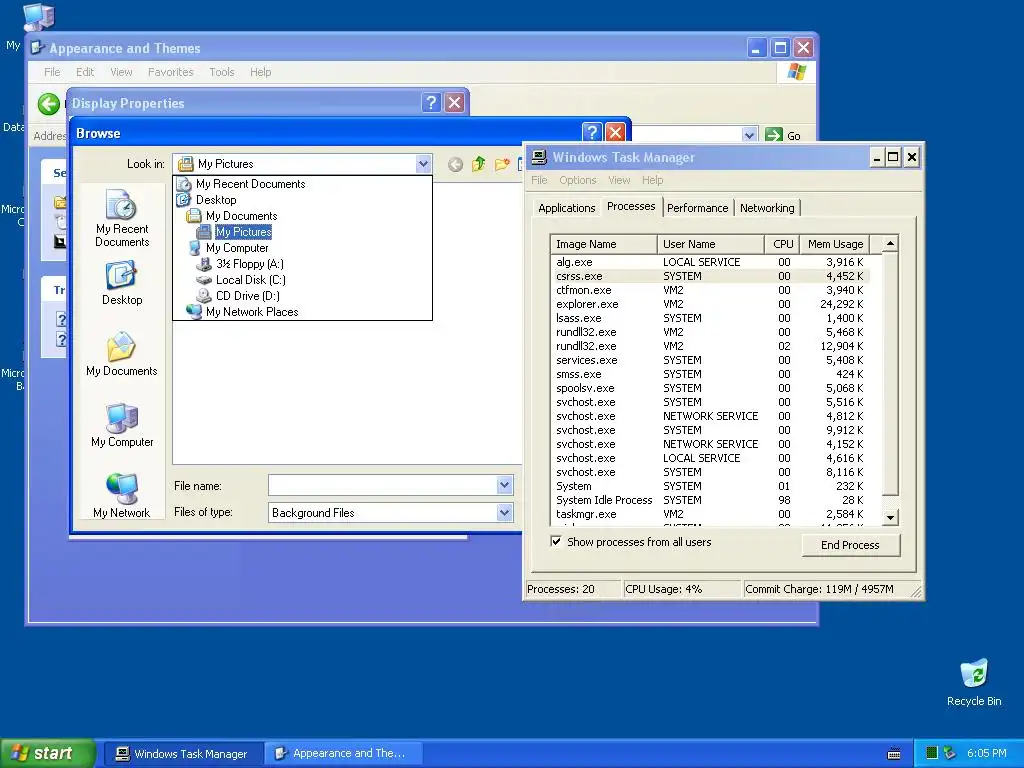Open My Documents in Browse places bar
Image resolution: width=1024 pixels, height=768 pixels.
[121, 355]
